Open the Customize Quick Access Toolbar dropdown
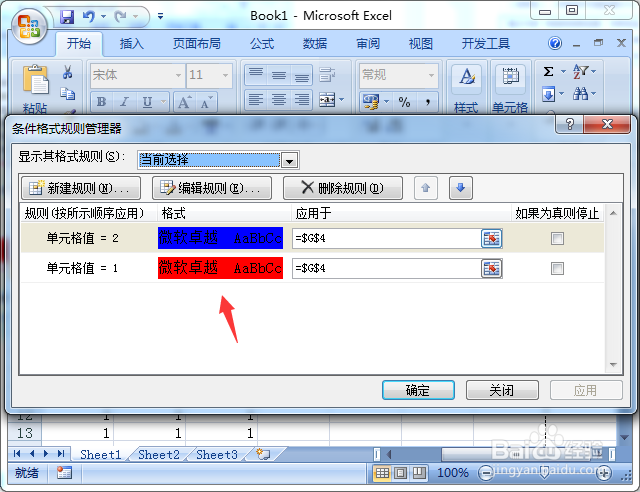 tap(160, 16)
